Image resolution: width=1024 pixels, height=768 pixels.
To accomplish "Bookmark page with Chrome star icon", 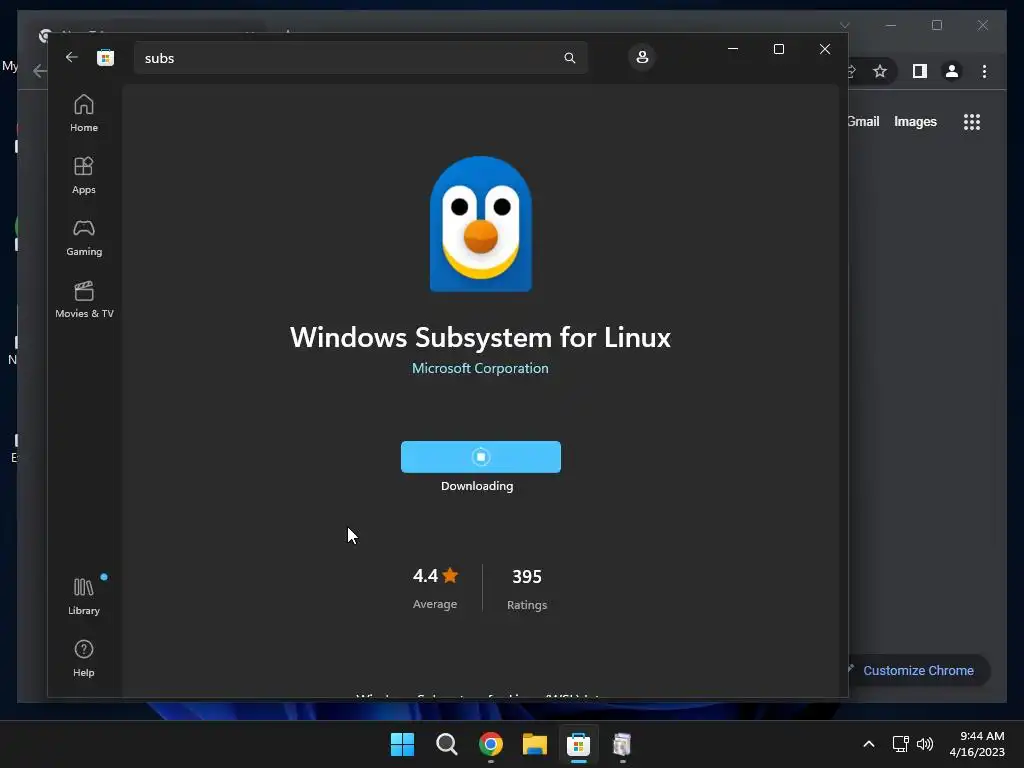I will (x=880, y=71).
